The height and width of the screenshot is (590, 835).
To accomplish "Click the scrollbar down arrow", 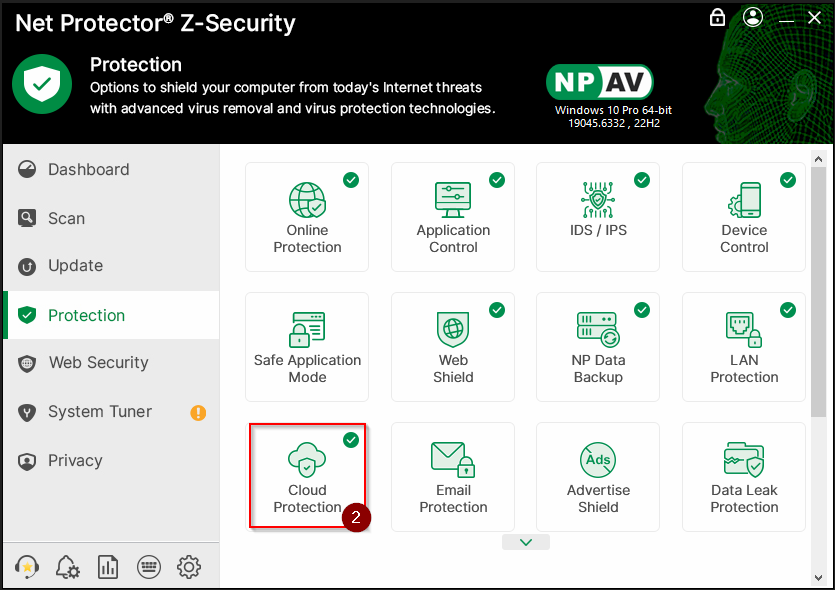I will [x=818, y=575].
